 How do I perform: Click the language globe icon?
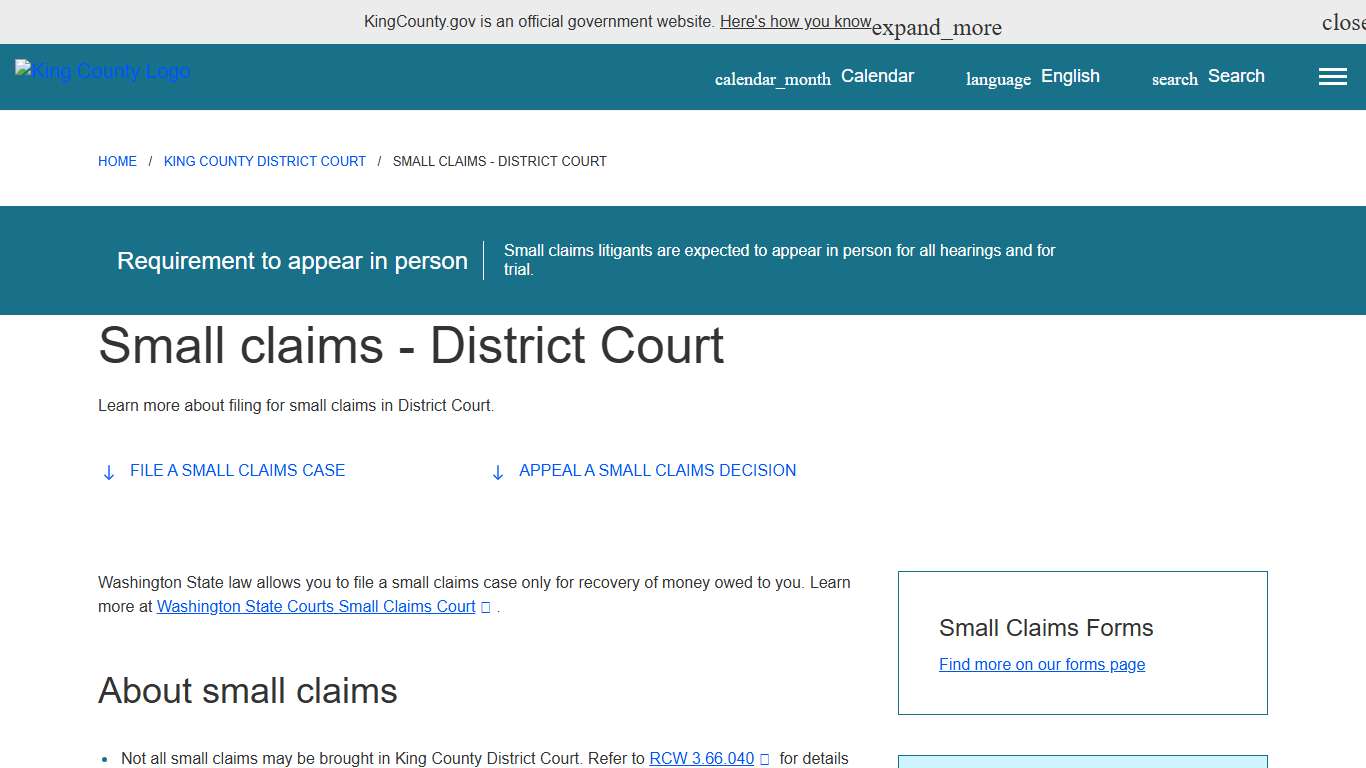point(997,78)
